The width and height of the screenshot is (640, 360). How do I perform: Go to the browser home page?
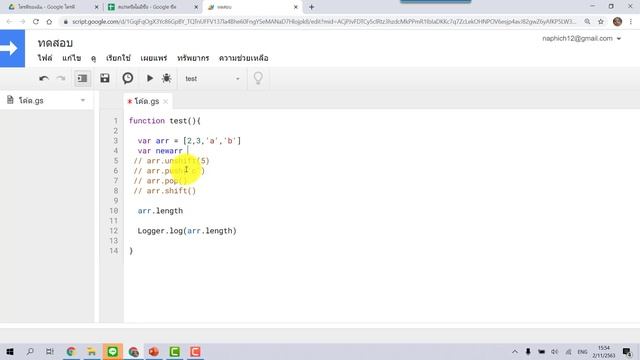pos(49,22)
